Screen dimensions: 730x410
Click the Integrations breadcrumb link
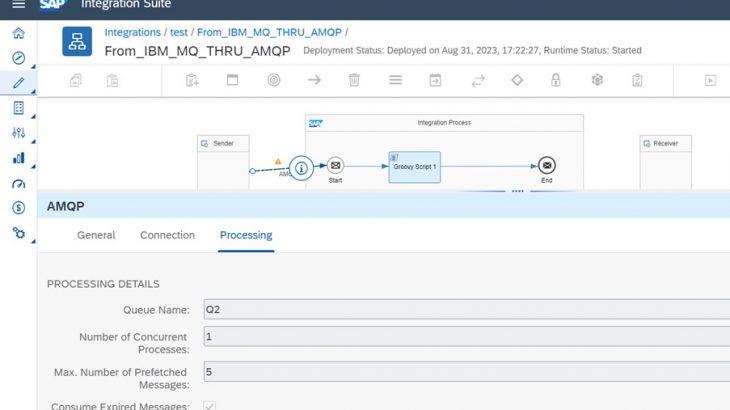[132, 32]
